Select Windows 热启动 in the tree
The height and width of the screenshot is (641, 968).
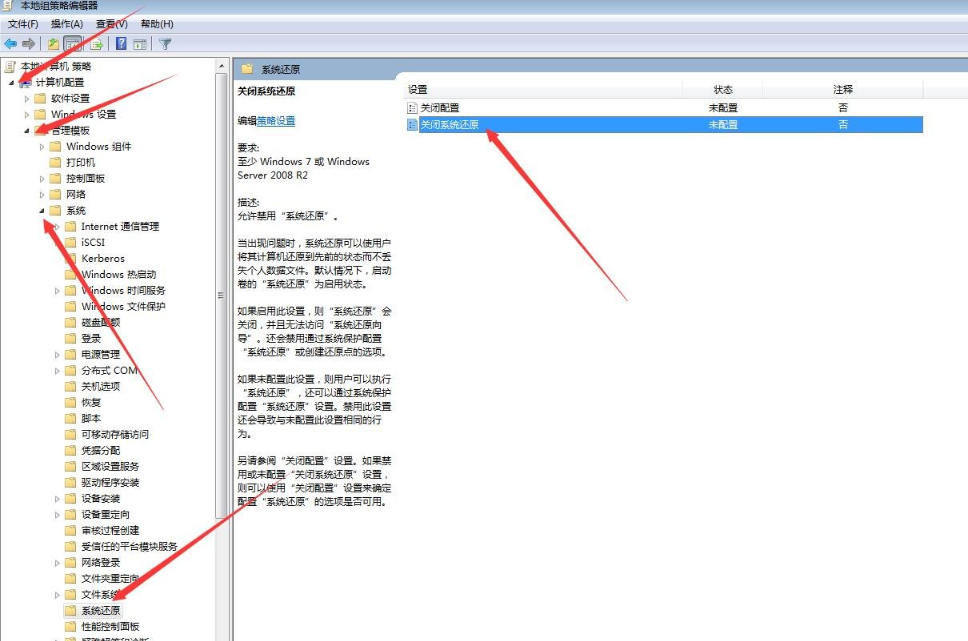pos(119,274)
